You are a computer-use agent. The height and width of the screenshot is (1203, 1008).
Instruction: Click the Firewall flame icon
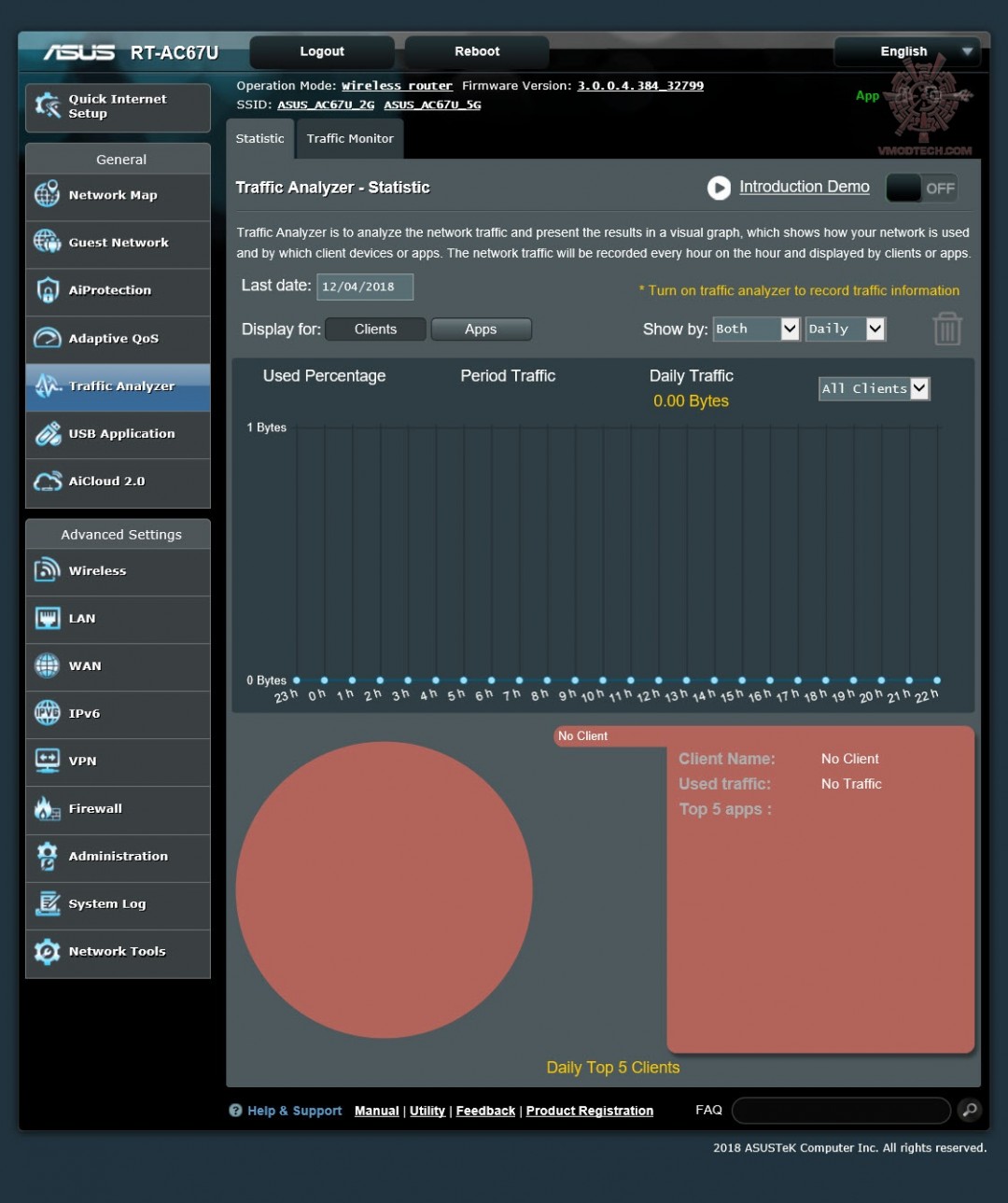(x=48, y=808)
